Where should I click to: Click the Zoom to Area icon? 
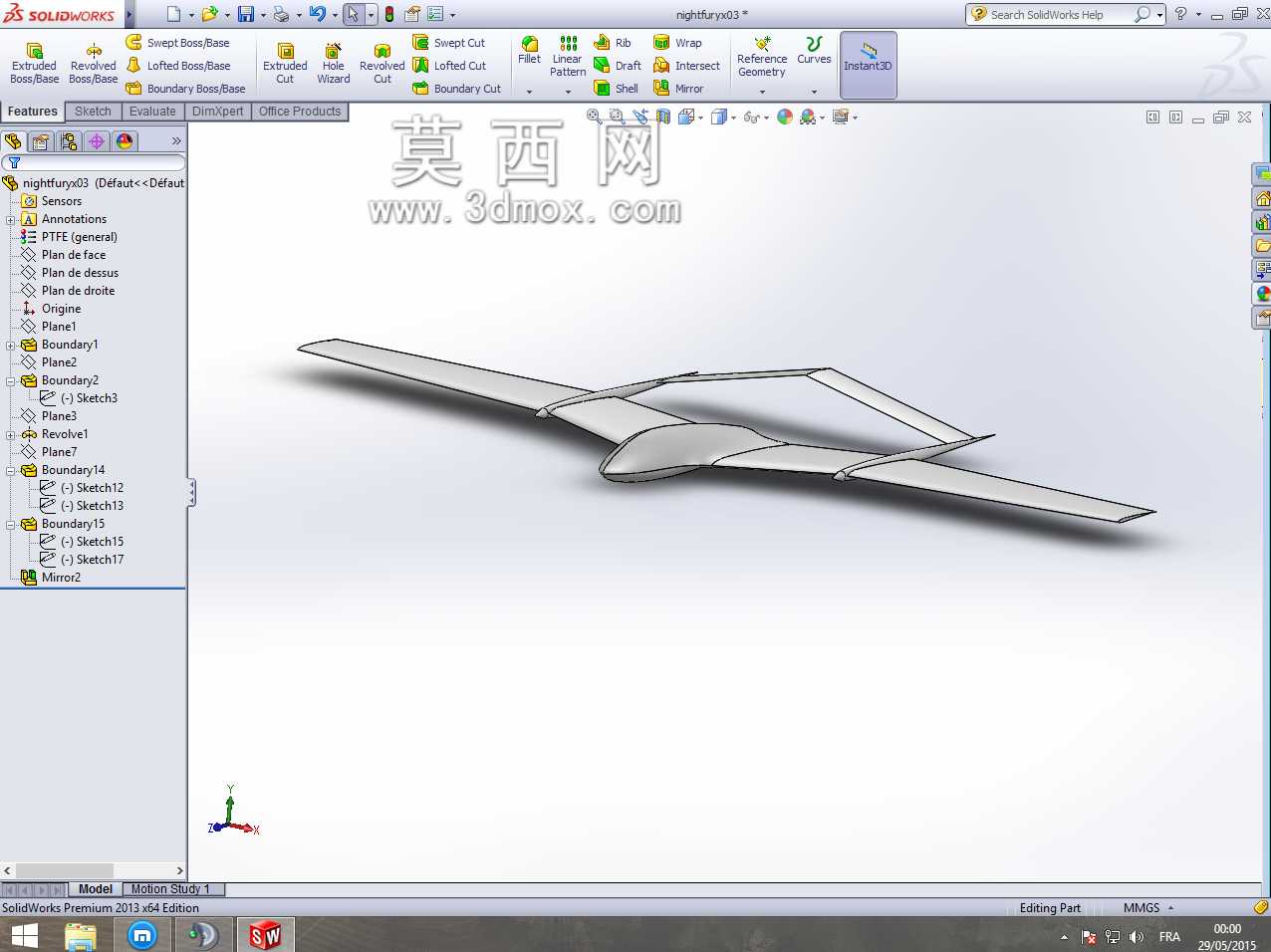coord(618,117)
